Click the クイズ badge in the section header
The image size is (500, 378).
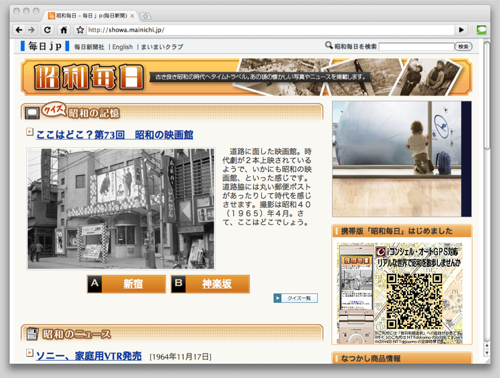(54, 109)
